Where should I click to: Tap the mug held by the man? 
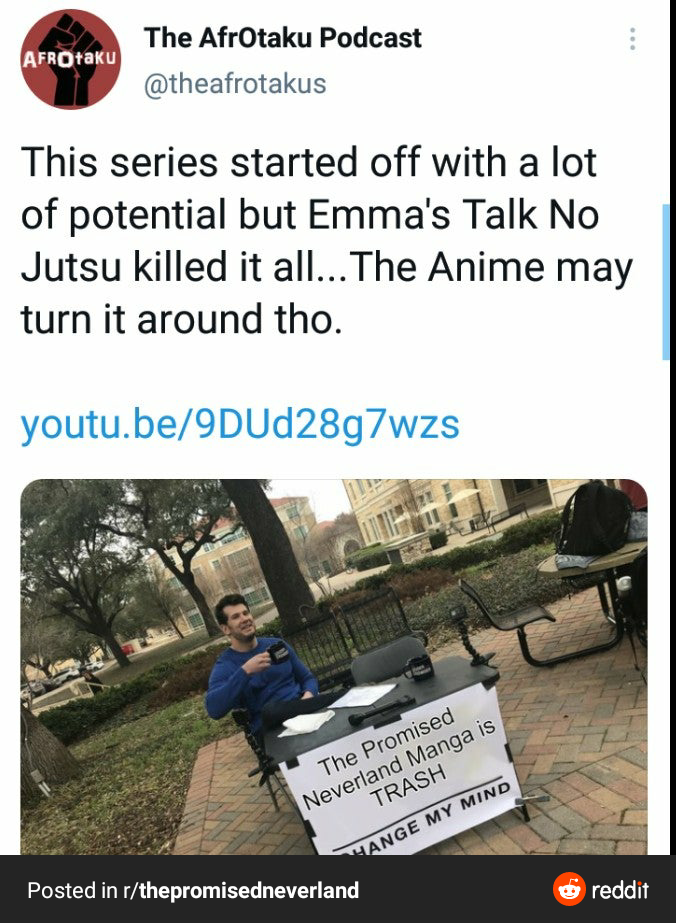point(277,652)
